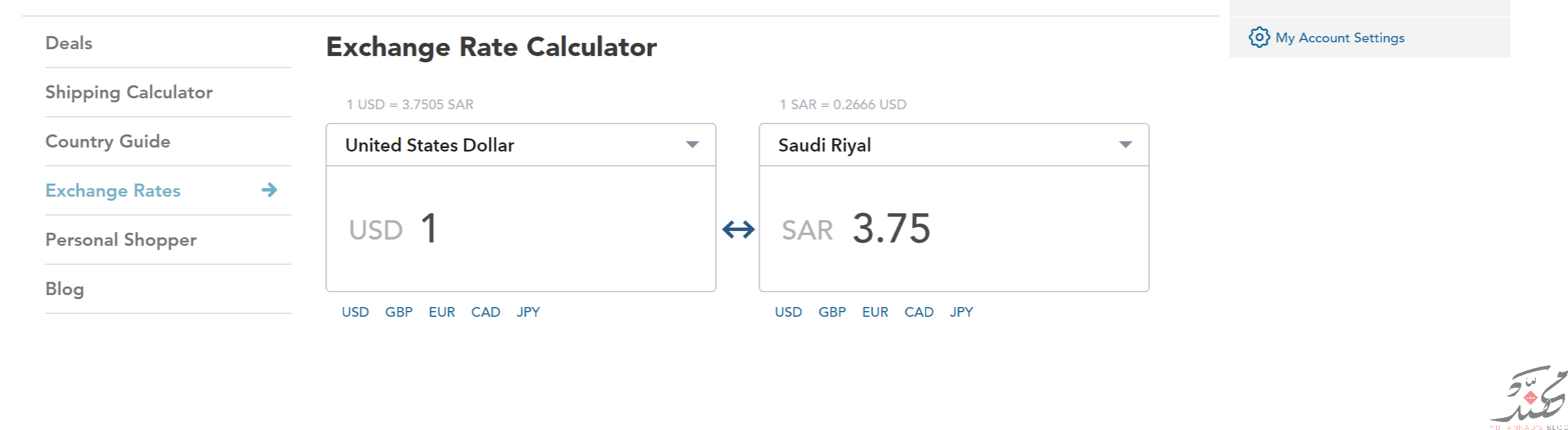Open the Blog sidebar link
This screenshot has width=1568, height=430.
coord(65,289)
